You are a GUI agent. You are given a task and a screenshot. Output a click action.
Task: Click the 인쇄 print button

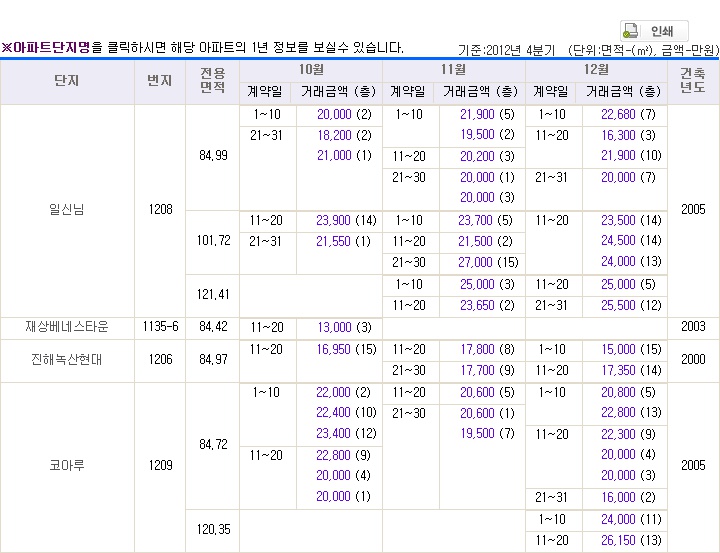tap(654, 31)
